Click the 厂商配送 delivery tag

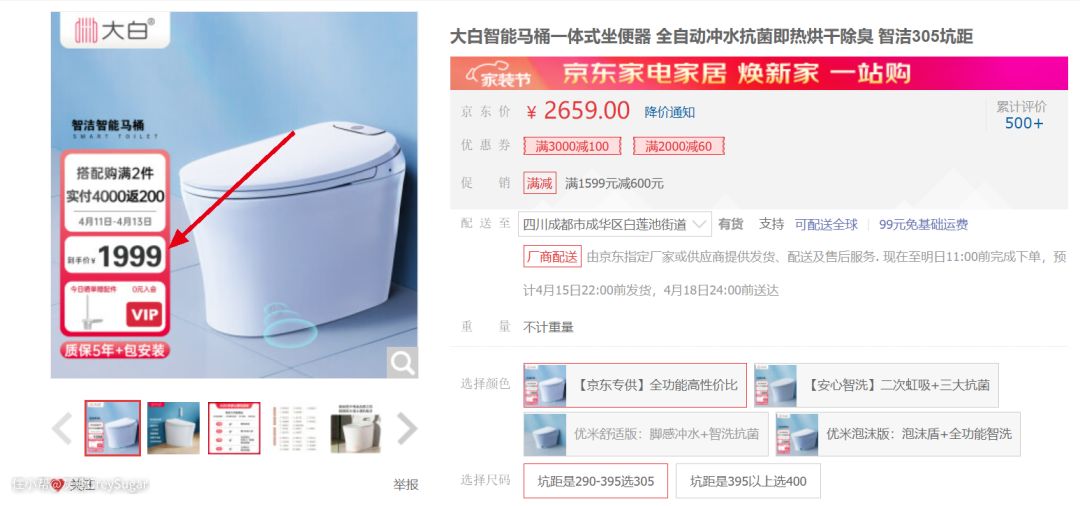[x=552, y=257]
